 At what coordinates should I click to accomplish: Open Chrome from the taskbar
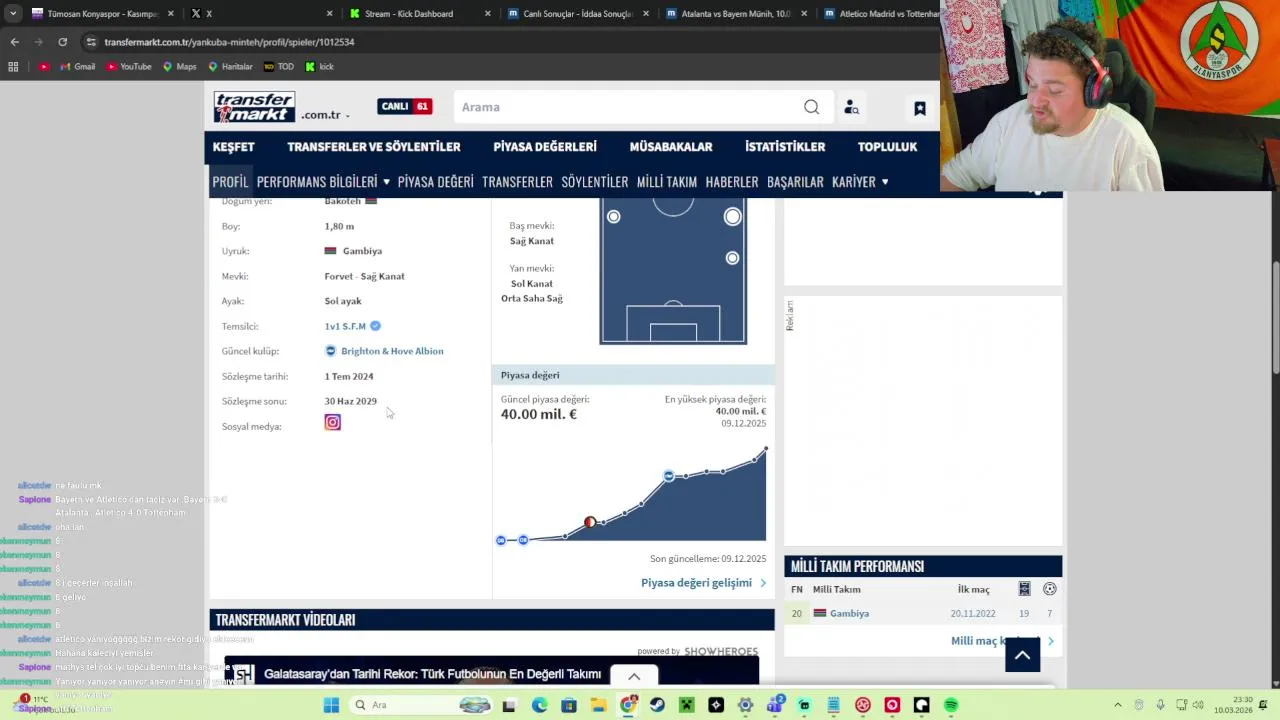click(x=628, y=705)
